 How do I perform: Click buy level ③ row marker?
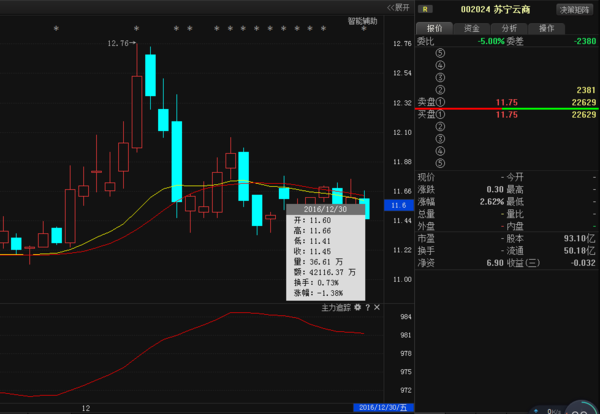click(440, 139)
